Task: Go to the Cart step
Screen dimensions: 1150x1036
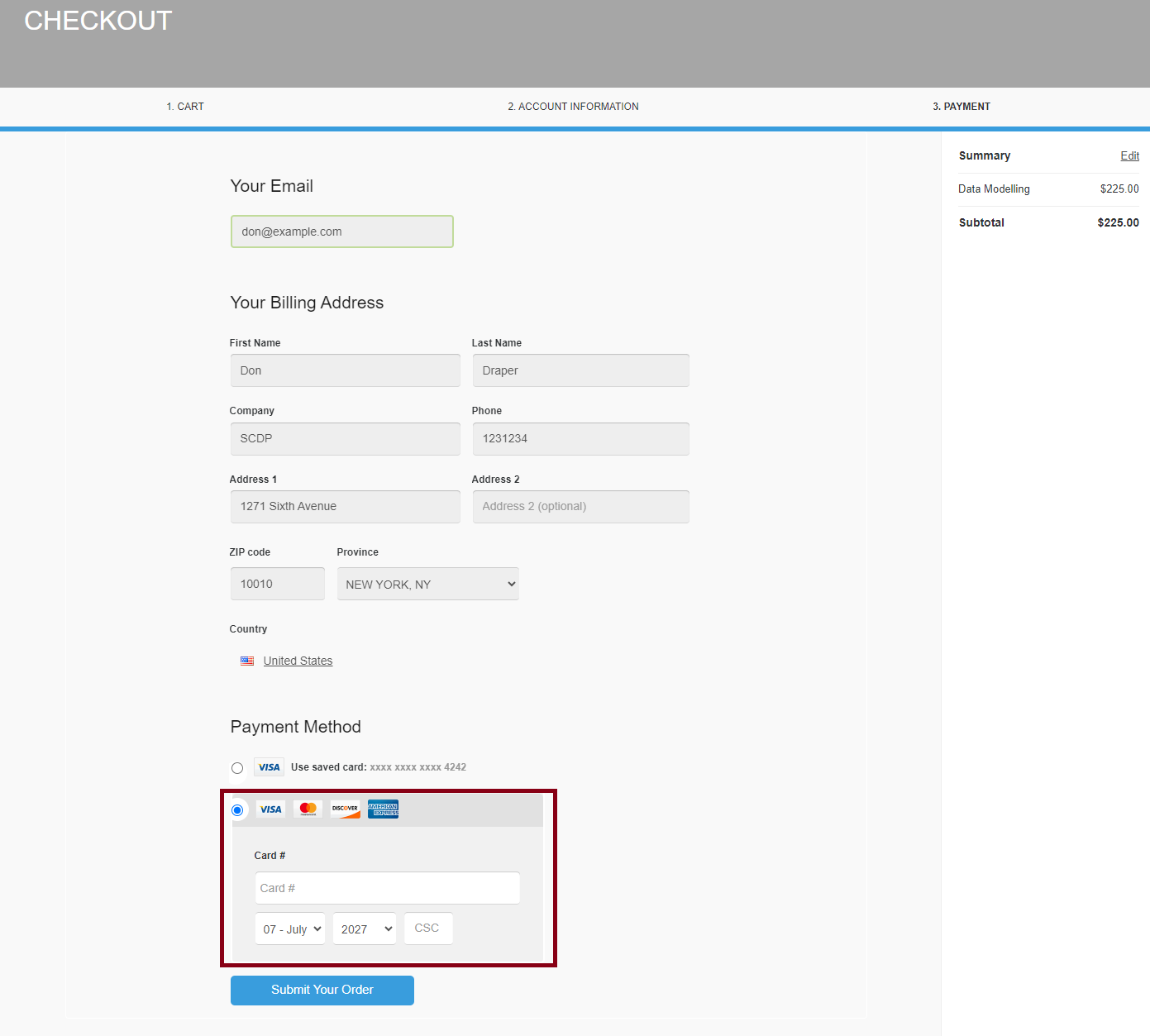Action: point(185,107)
